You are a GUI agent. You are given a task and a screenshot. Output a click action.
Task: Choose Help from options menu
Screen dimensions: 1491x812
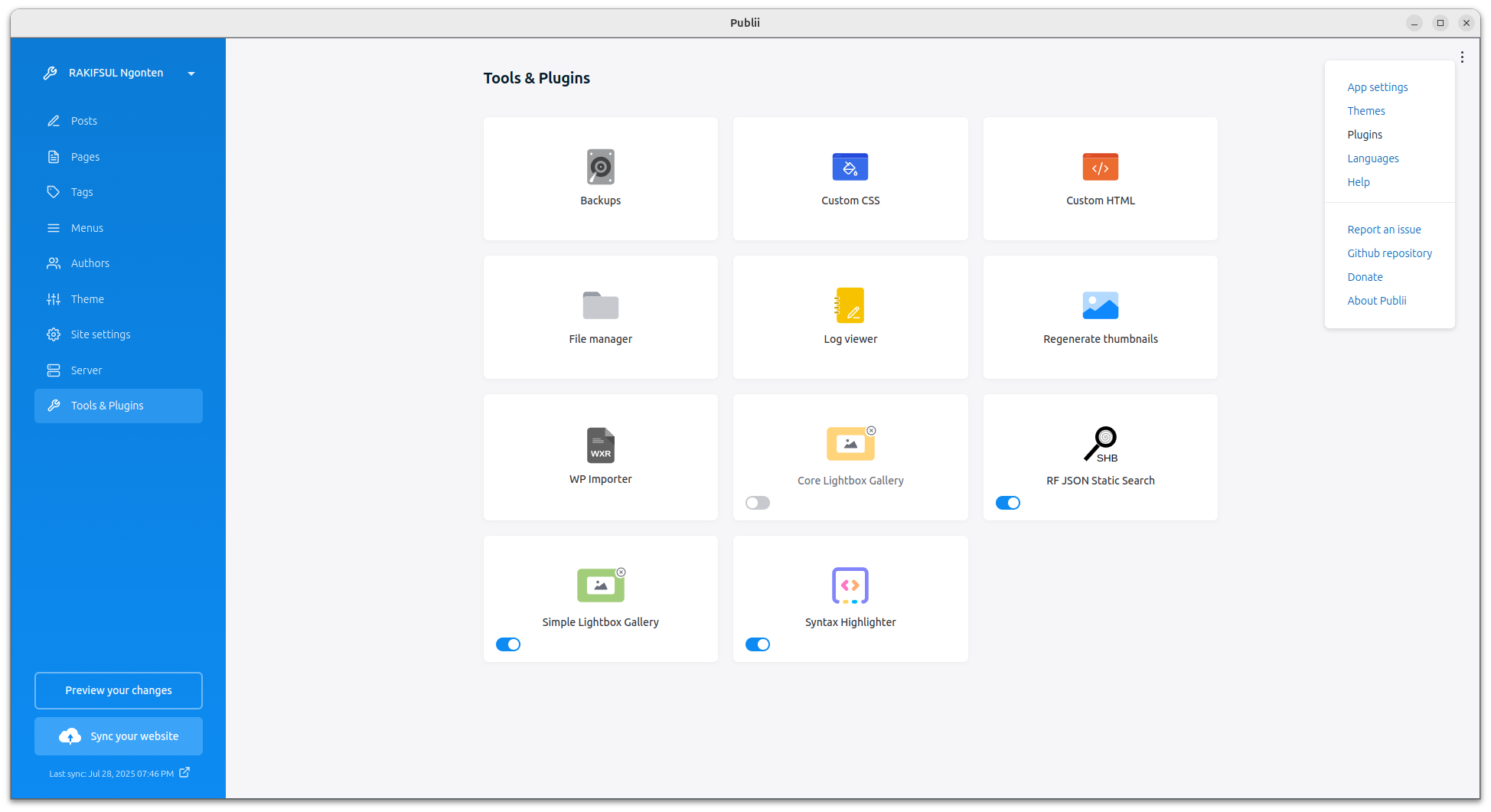(x=1359, y=182)
